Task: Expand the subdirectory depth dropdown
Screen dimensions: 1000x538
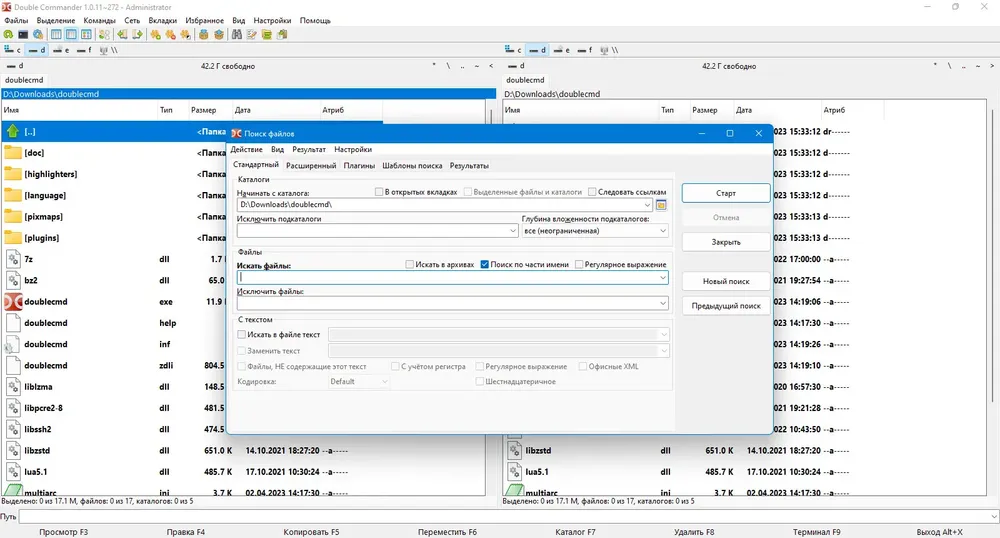Action: (663, 231)
